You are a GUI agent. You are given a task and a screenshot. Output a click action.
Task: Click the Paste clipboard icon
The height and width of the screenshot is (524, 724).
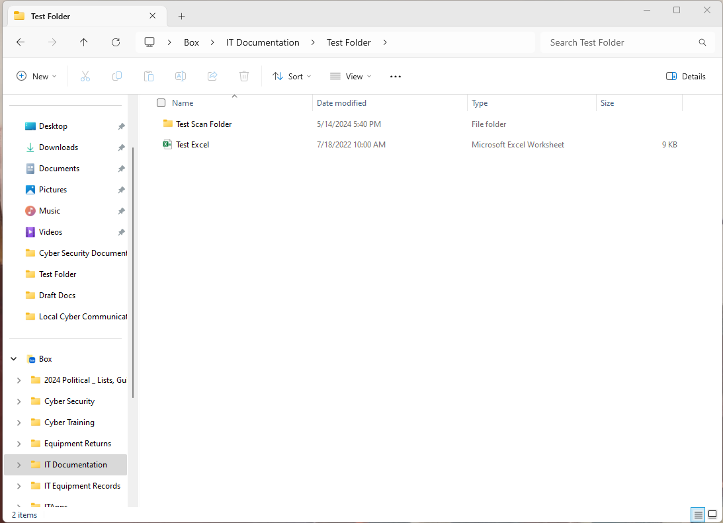149,76
